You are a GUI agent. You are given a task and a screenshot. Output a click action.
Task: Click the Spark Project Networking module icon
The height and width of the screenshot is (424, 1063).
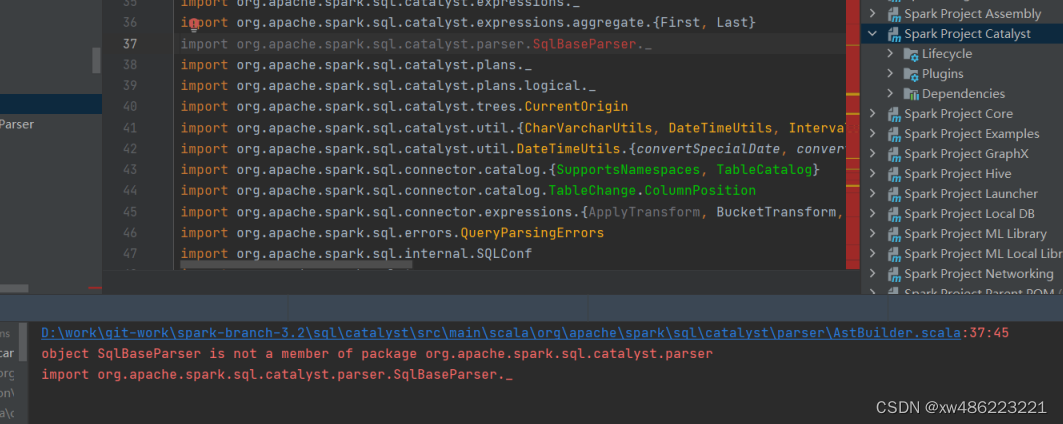tap(893, 274)
